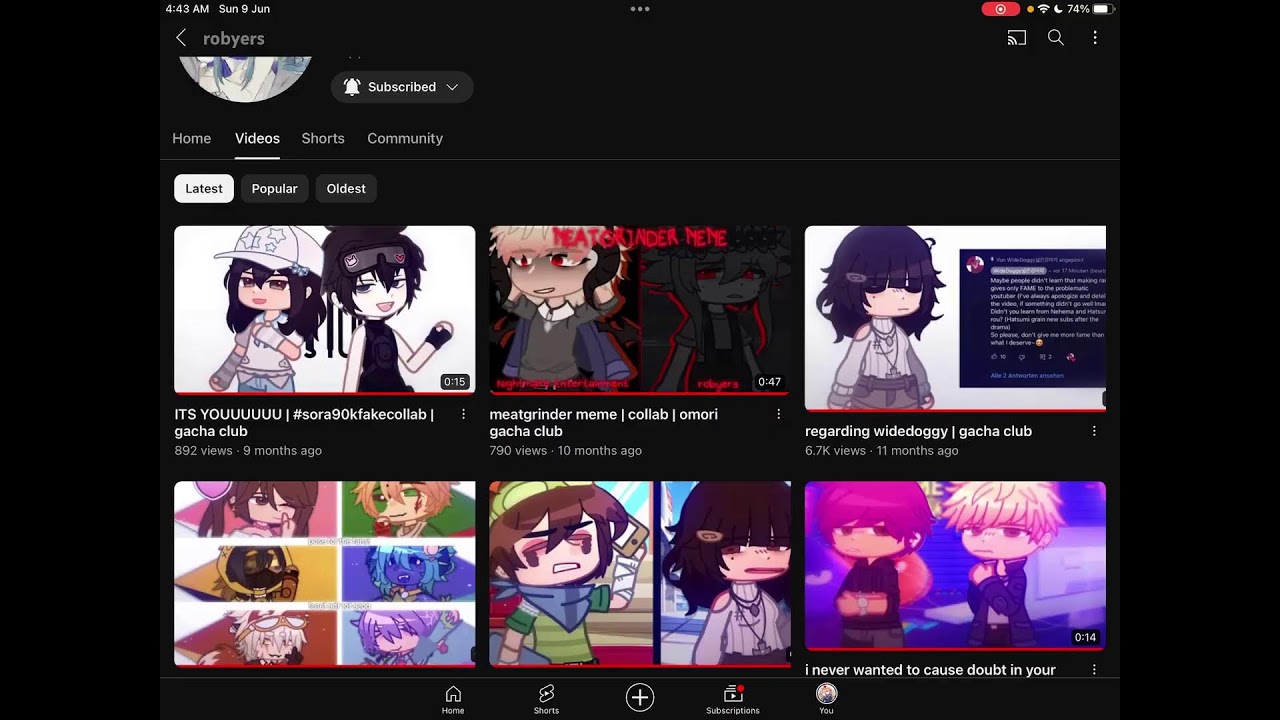Image resolution: width=1280 pixels, height=720 pixels.
Task: Tap the robyers channel avatar
Action: pos(245,78)
